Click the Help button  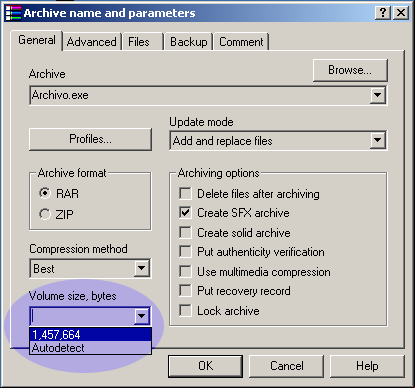(x=367, y=366)
